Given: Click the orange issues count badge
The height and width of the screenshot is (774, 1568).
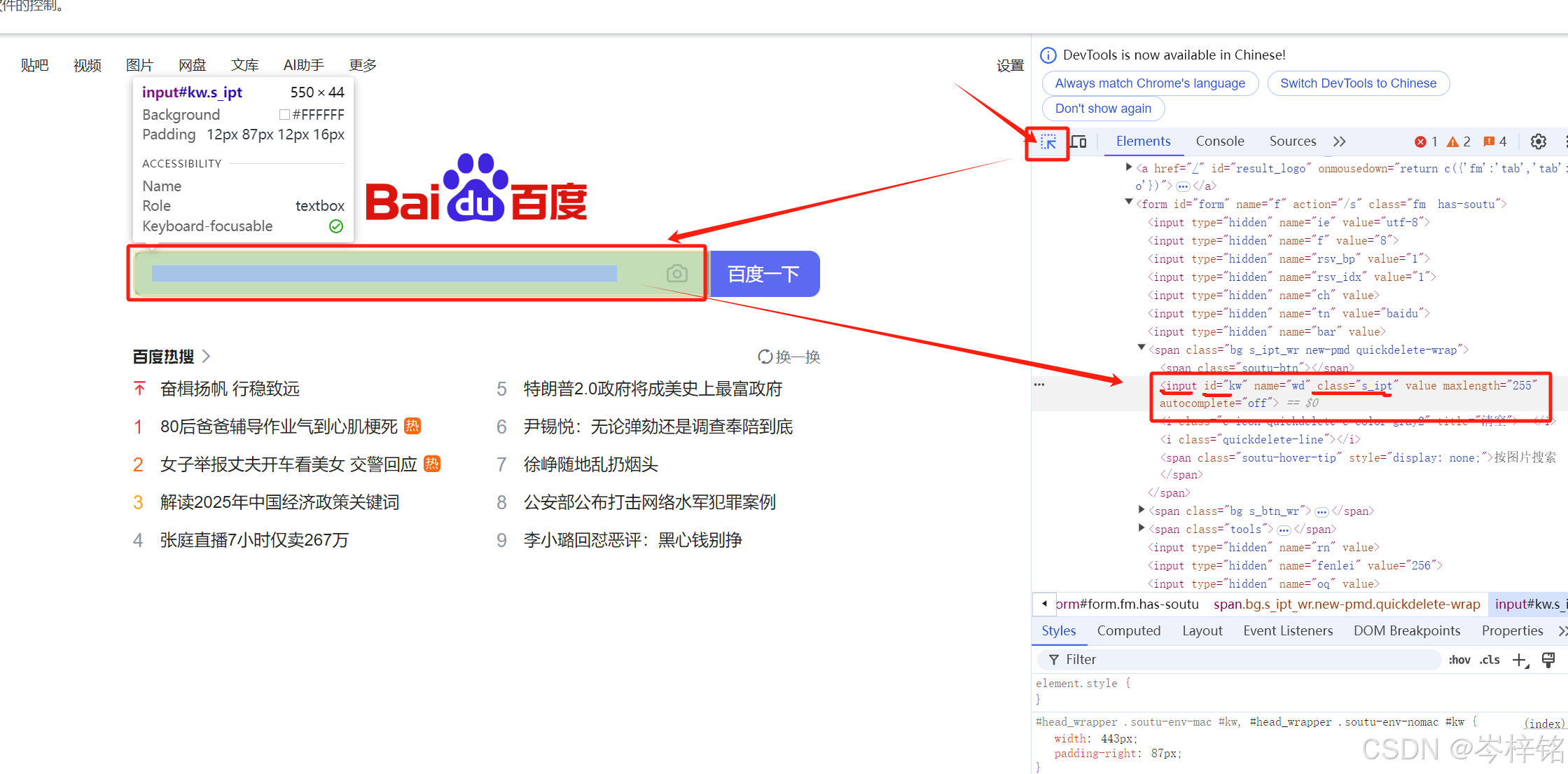Looking at the screenshot, I should coord(1495,141).
